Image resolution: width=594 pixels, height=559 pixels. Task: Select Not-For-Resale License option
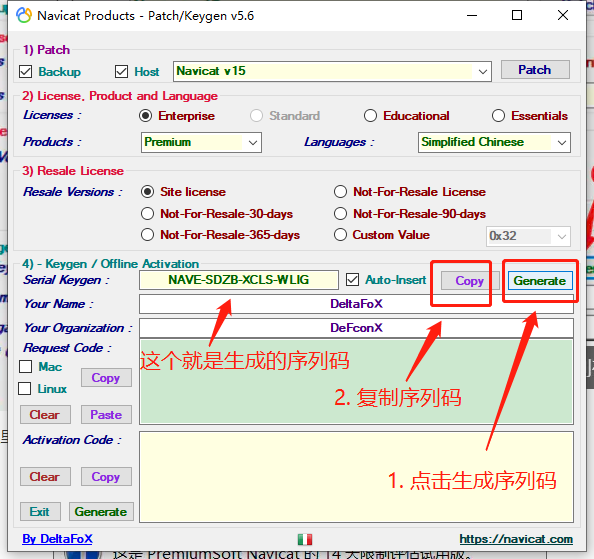pos(340,192)
